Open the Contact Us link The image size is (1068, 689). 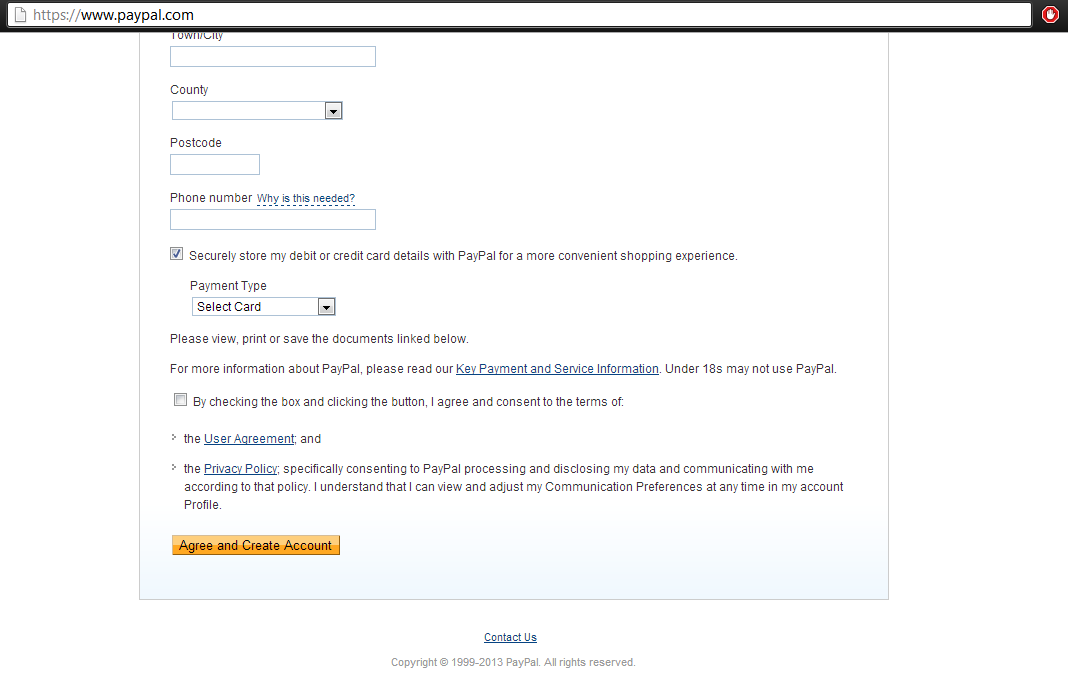coord(510,637)
